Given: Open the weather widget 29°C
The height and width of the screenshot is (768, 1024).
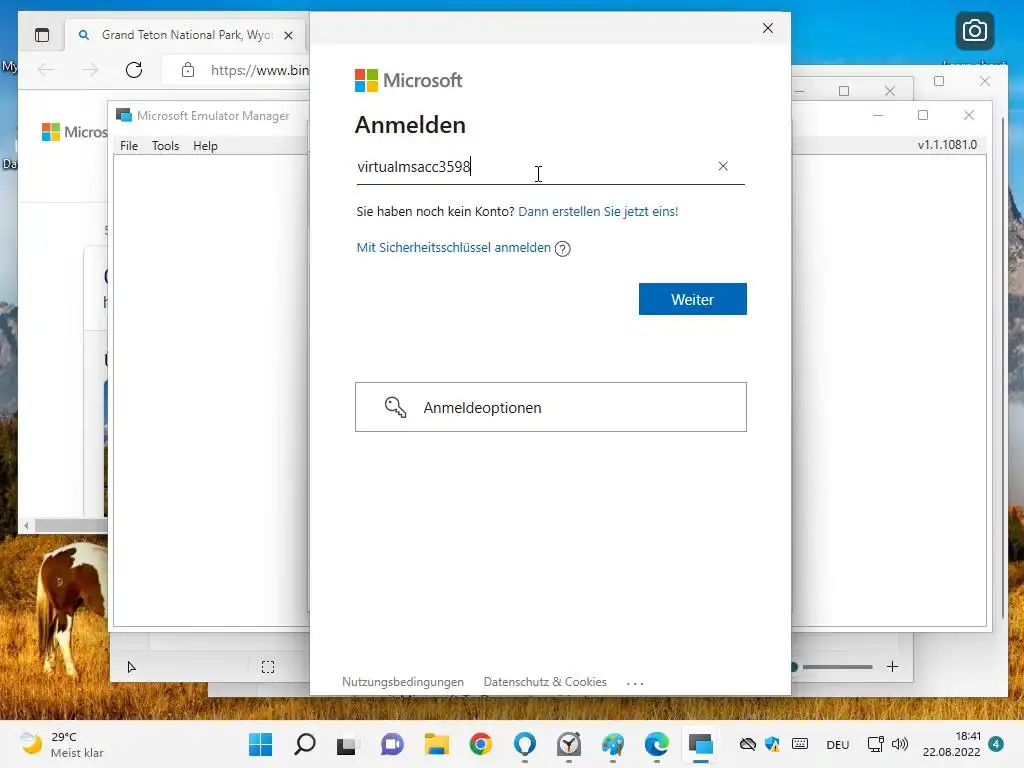Looking at the screenshot, I should [x=62, y=744].
